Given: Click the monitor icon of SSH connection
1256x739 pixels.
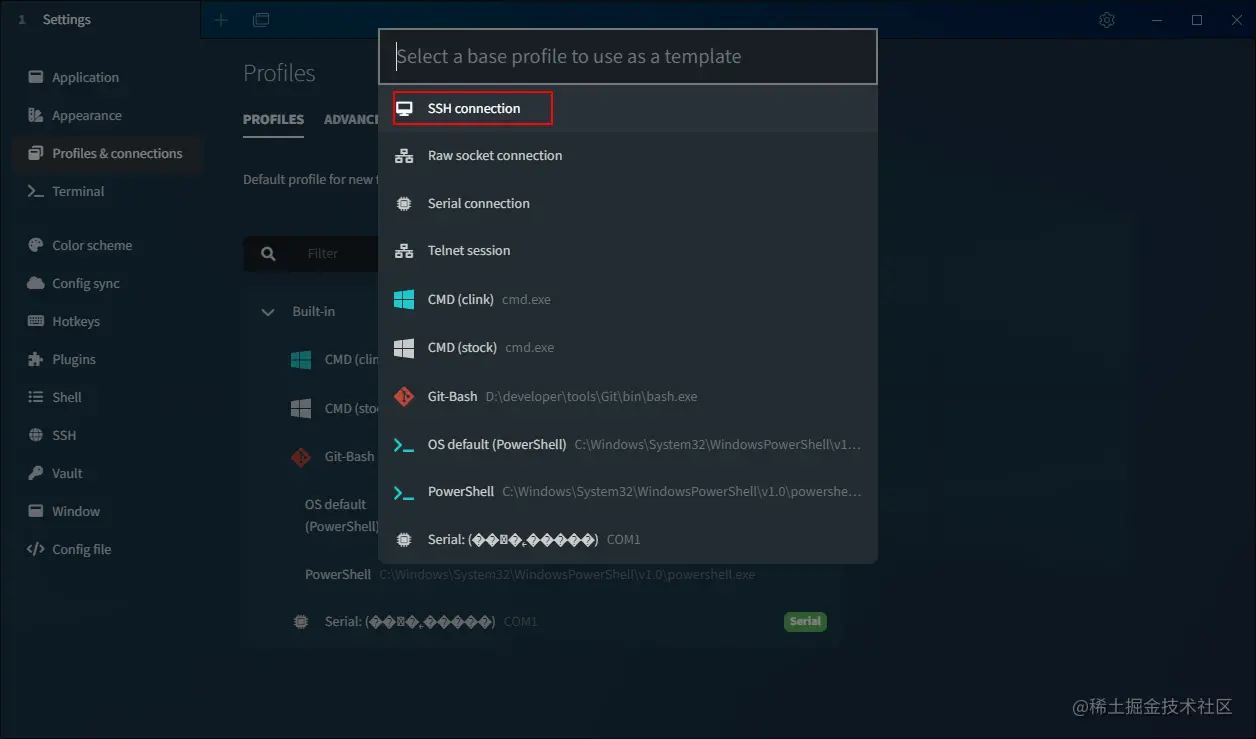Looking at the screenshot, I should pos(404,108).
